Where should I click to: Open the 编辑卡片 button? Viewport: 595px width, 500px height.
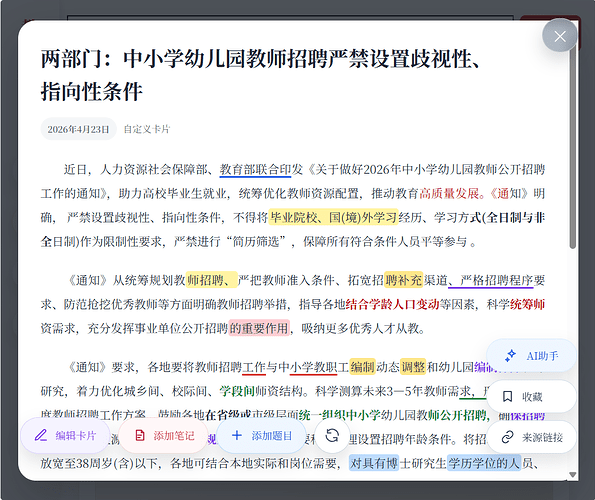[65, 436]
